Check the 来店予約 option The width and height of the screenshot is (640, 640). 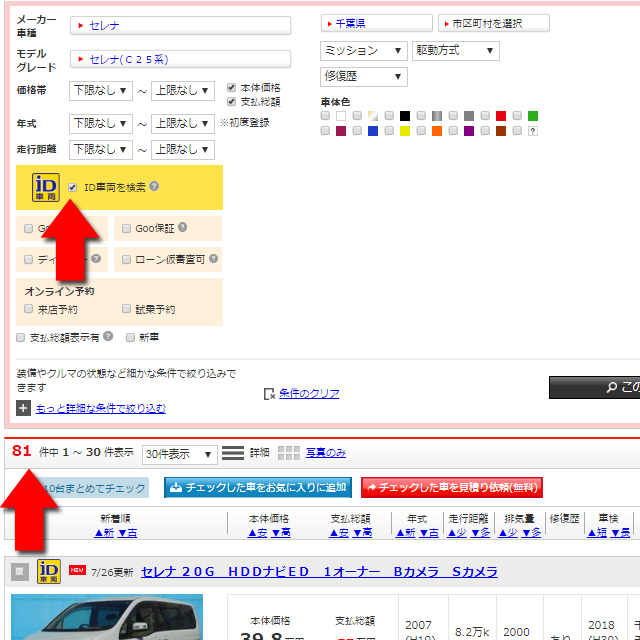click(x=28, y=309)
